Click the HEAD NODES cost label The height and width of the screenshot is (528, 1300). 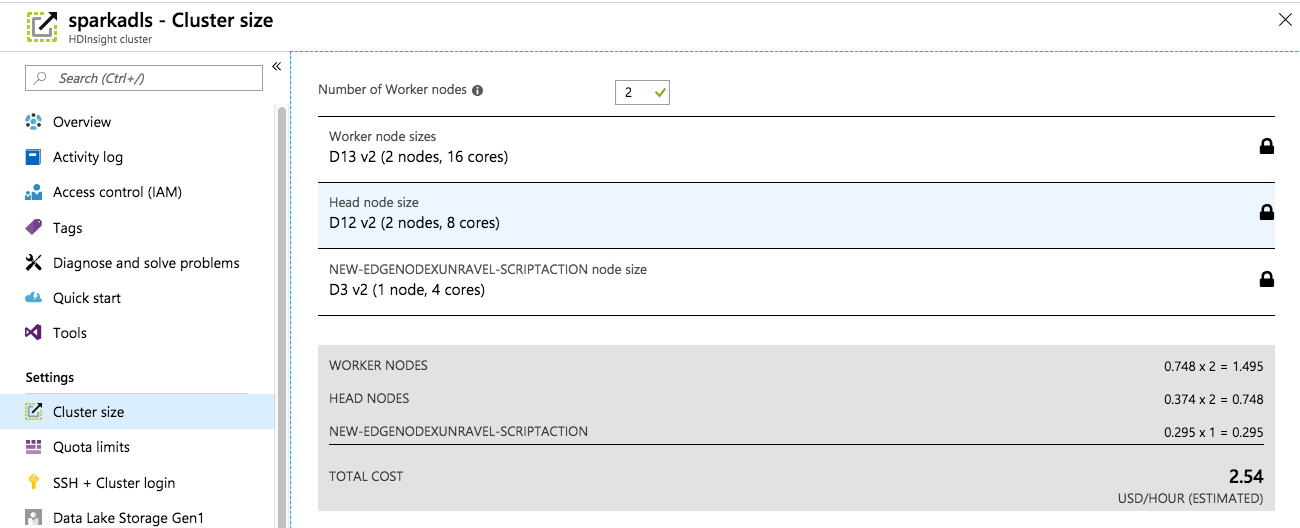[x=369, y=398]
